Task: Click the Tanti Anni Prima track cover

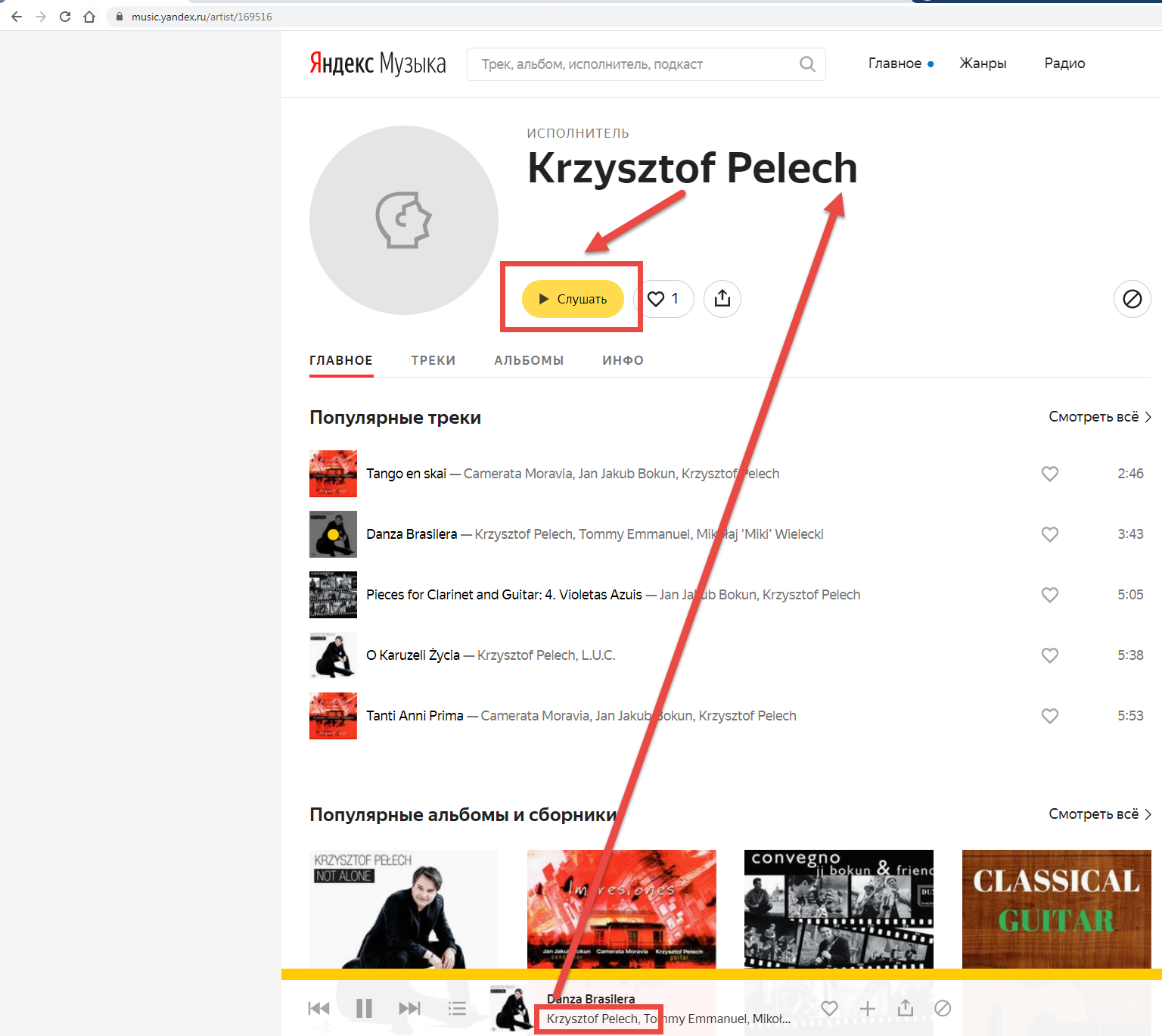Action: 333,716
